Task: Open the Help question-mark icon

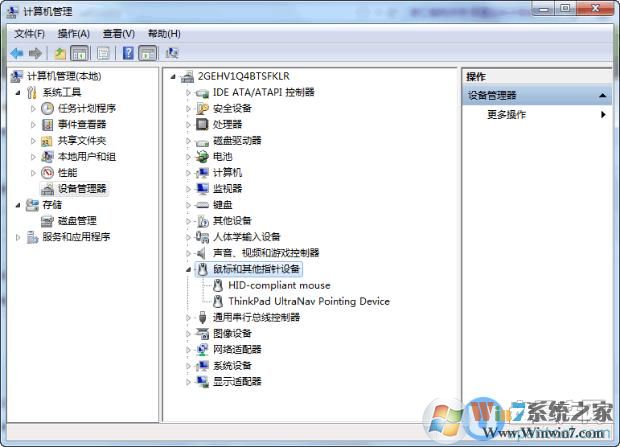Action: click(128, 53)
